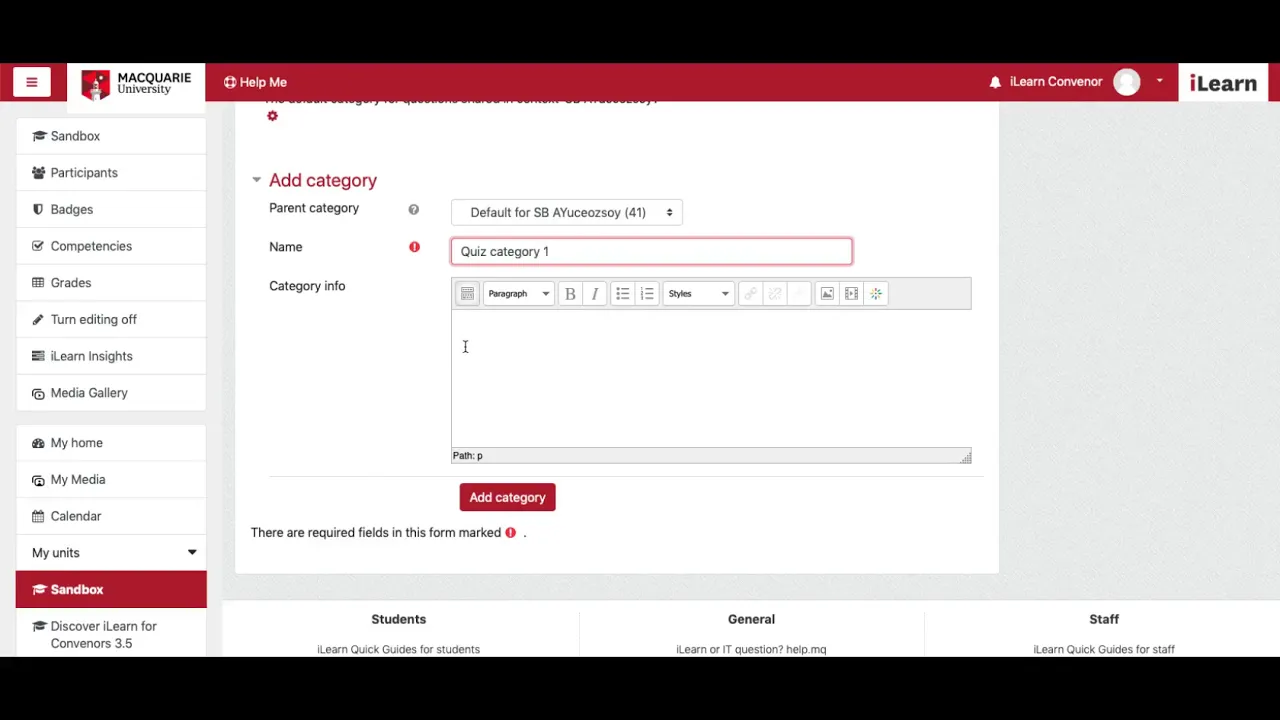Click the Turn editing off pencil icon

tap(38, 320)
